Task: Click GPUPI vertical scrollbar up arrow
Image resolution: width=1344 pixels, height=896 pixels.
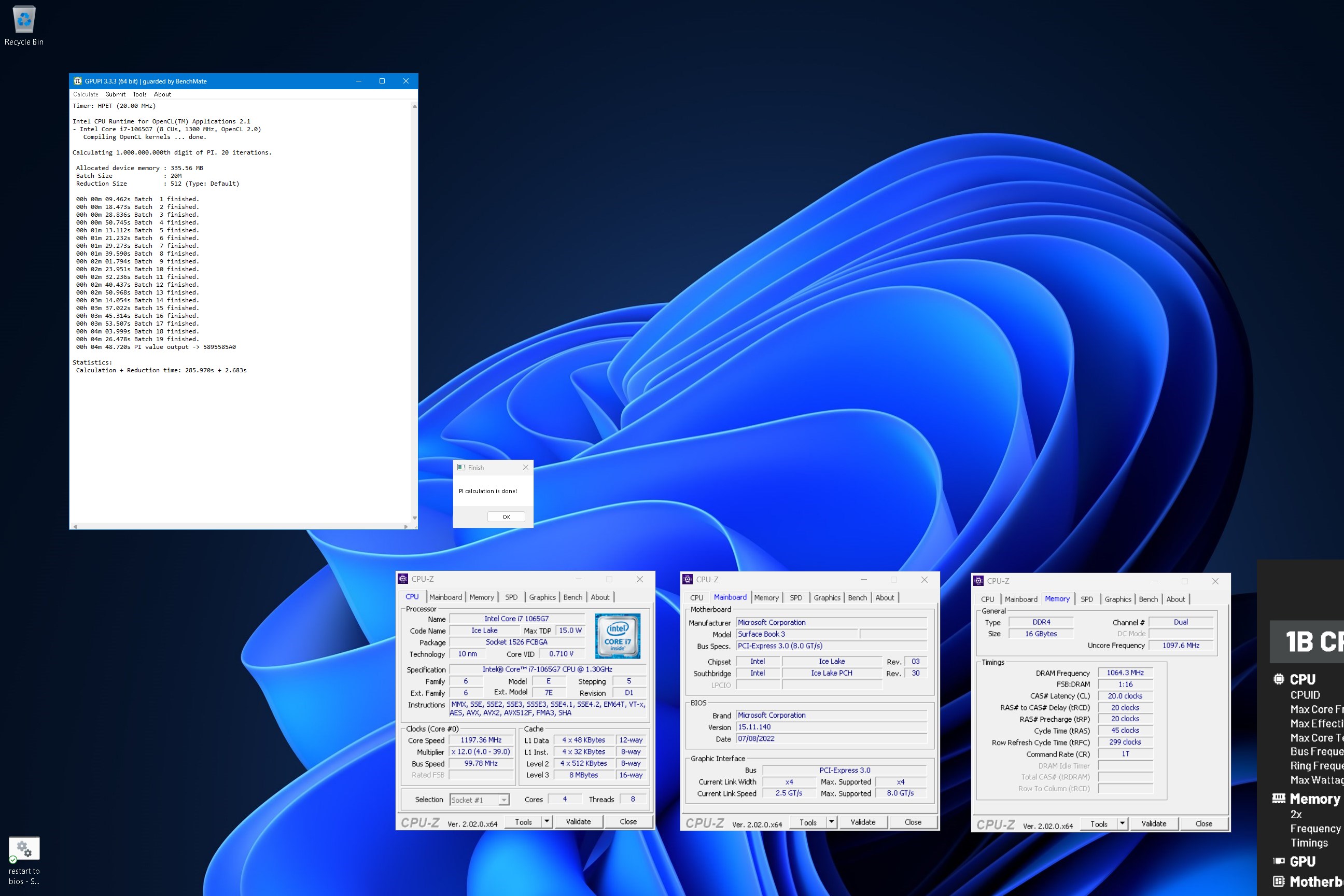Action: [414, 106]
